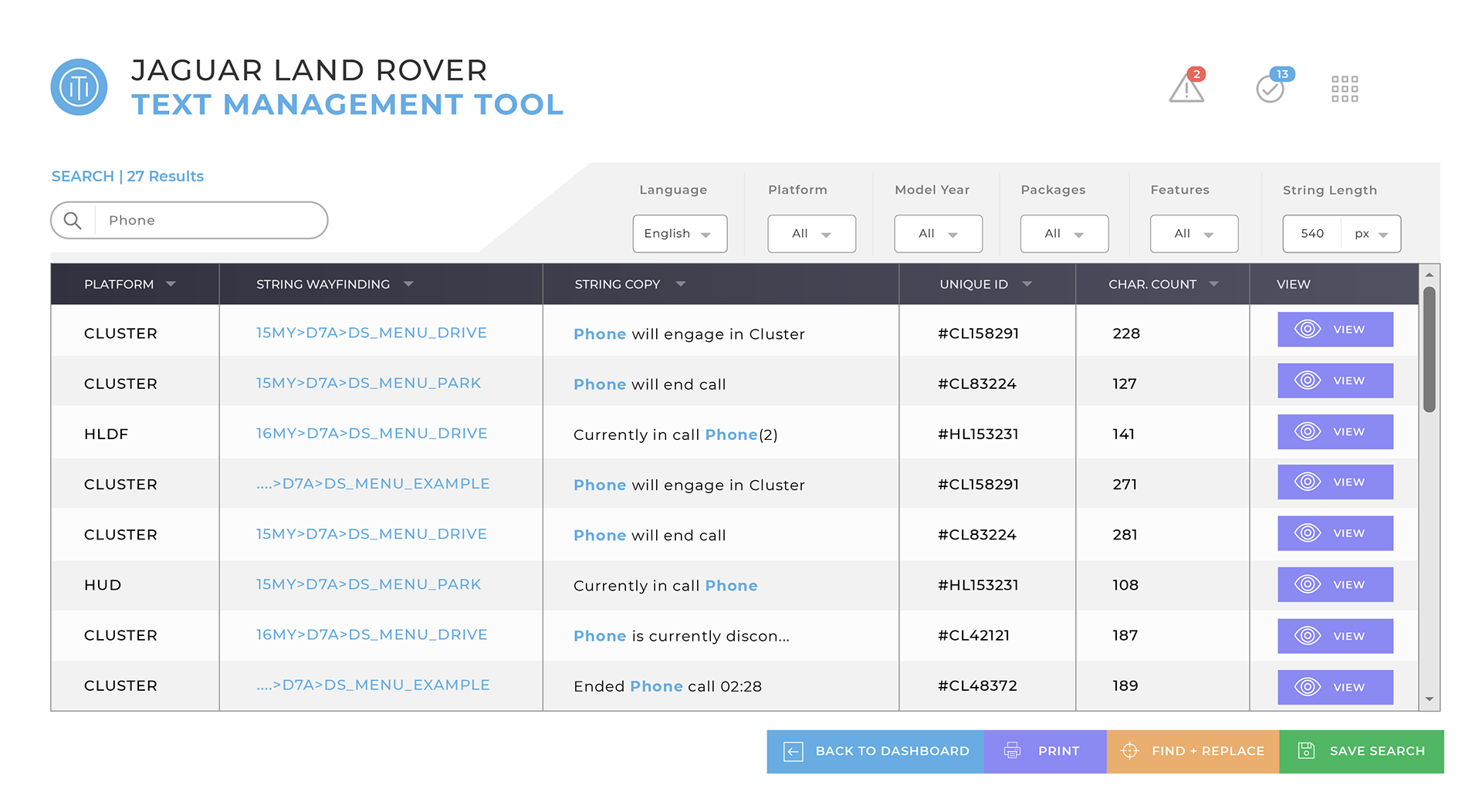
Task: Open the apps grid menu icon
Action: click(1345, 89)
